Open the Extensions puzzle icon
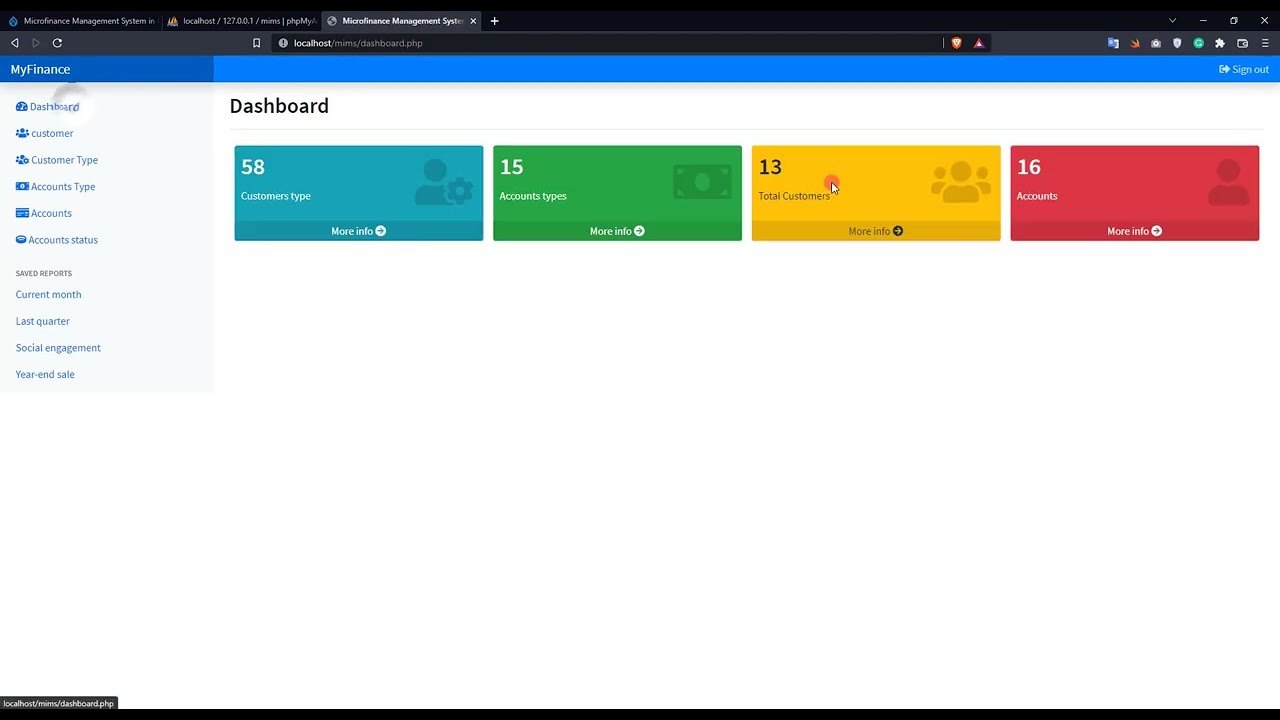Screen dimensions: 1280x720 point(1220,43)
